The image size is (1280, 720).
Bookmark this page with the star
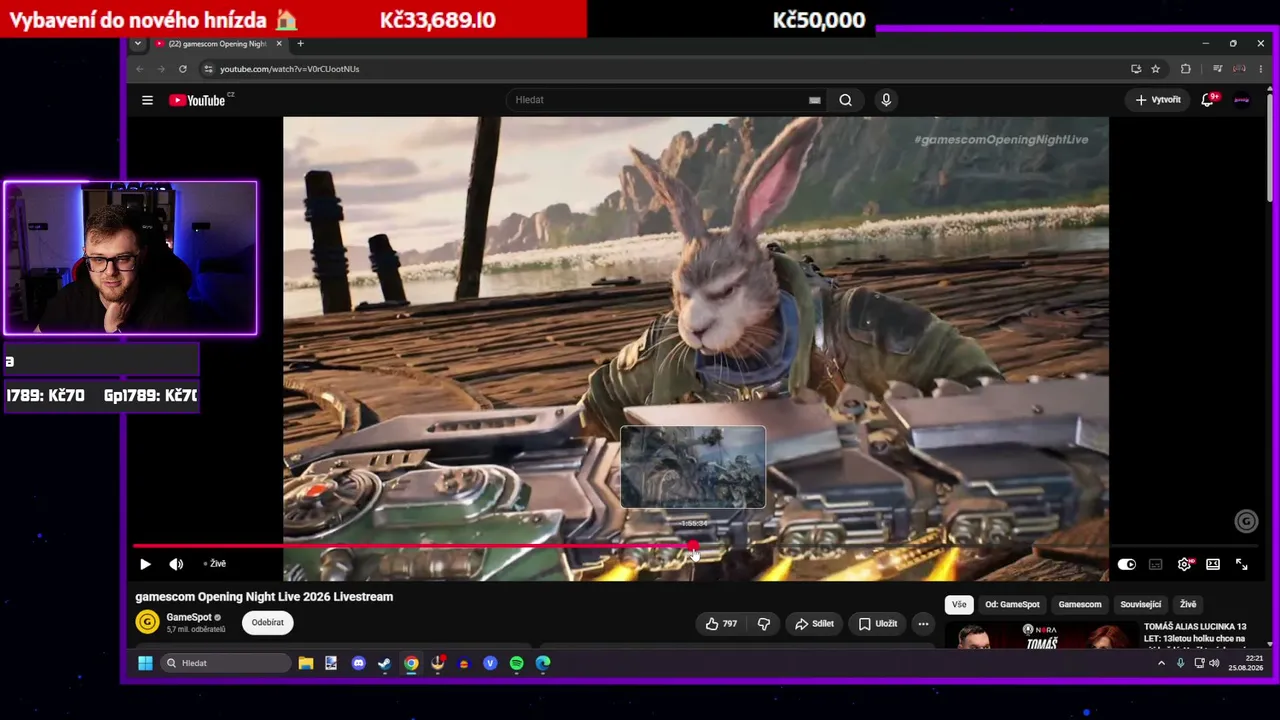pyautogui.click(x=1156, y=69)
